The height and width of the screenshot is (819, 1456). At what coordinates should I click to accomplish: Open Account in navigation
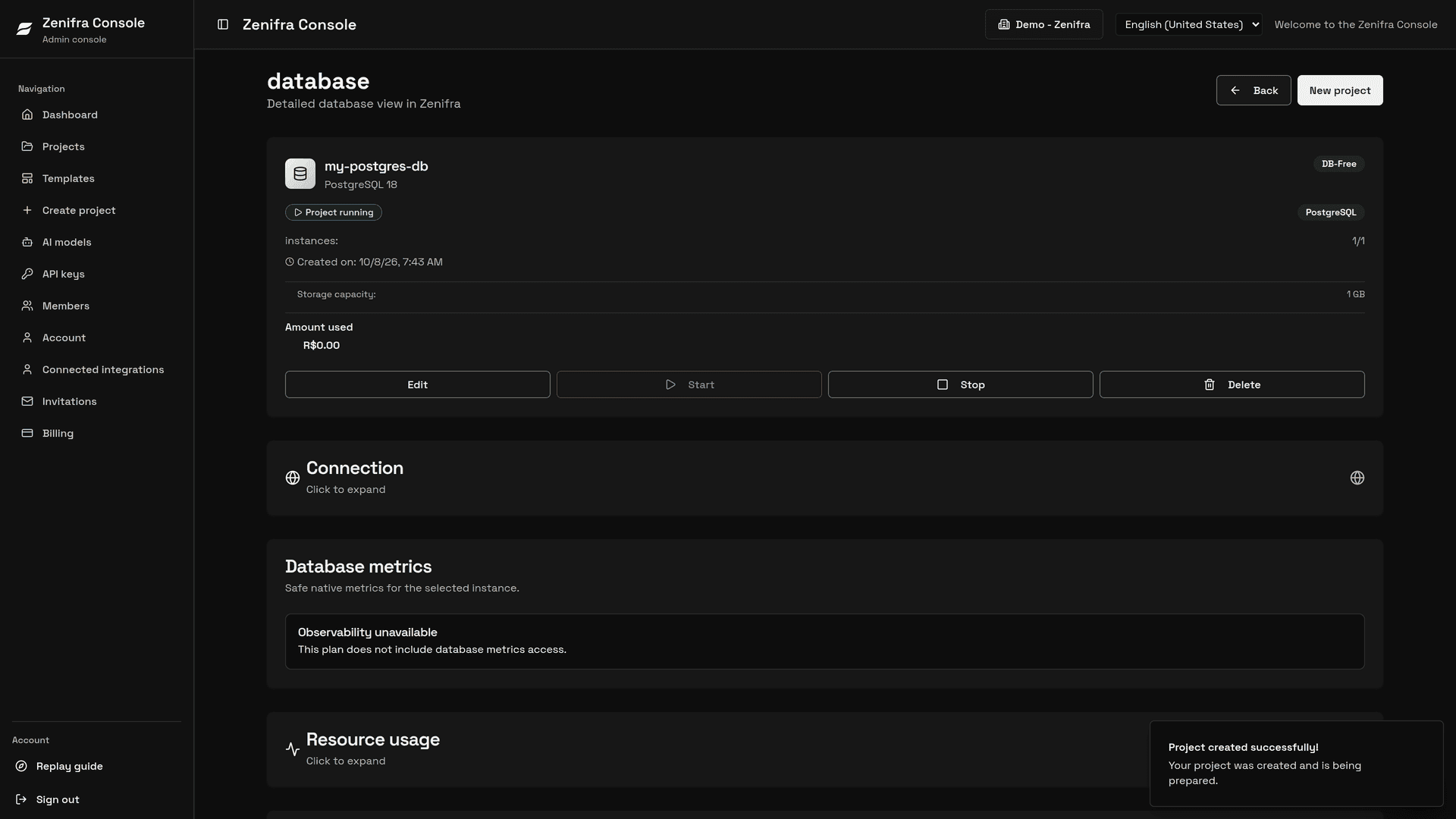[x=96, y=337]
